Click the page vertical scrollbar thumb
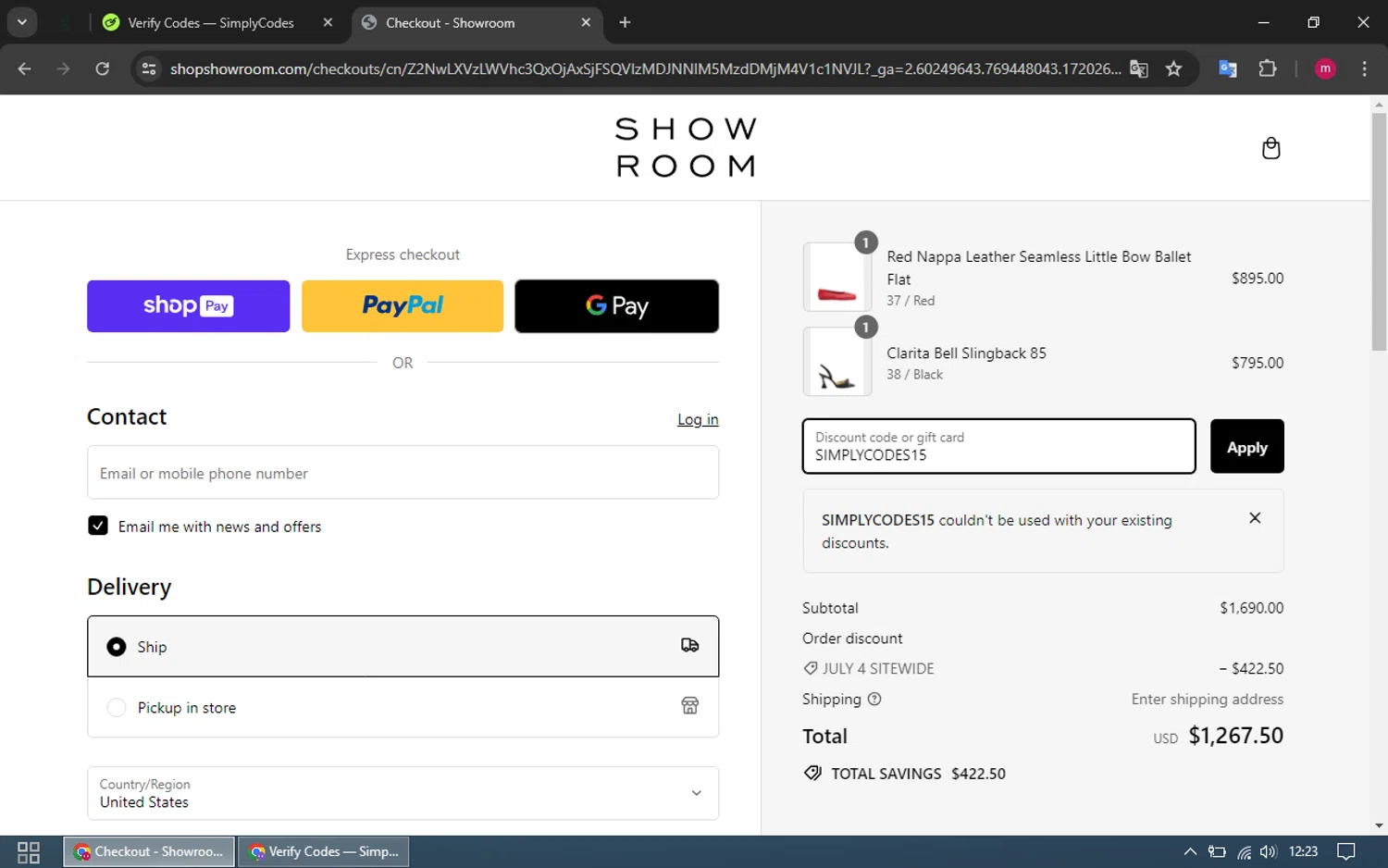Viewport: 1388px width, 868px height. [1379, 232]
